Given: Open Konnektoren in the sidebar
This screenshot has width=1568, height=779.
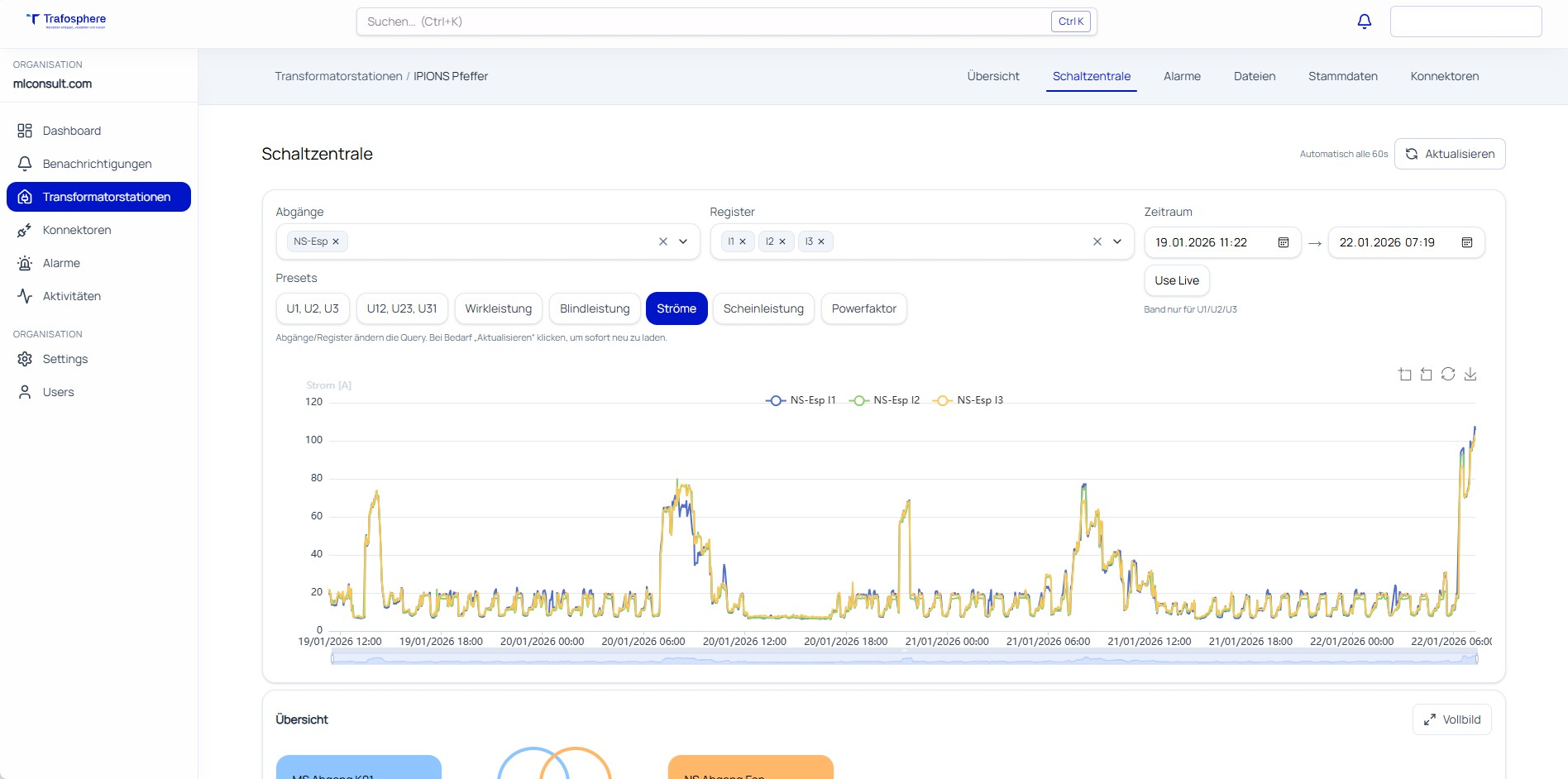Looking at the screenshot, I should [x=77, y=230].
